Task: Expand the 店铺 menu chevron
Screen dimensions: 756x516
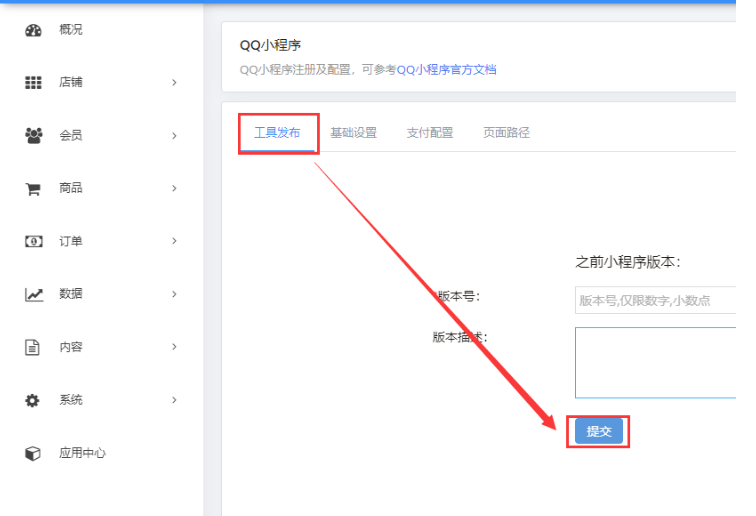Action: [x=174, y=82]
